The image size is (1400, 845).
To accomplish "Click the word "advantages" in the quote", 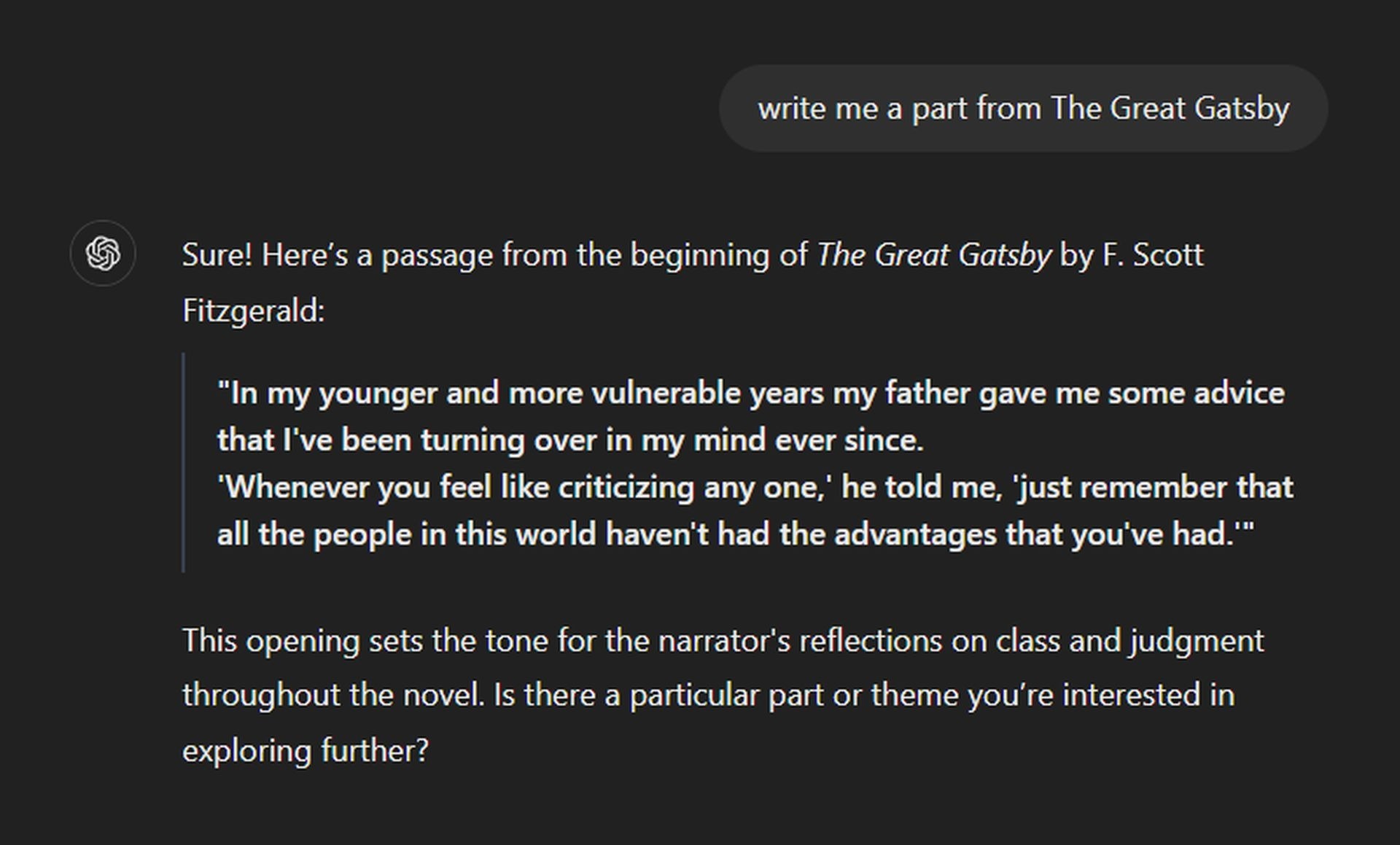I will point(915,534).
